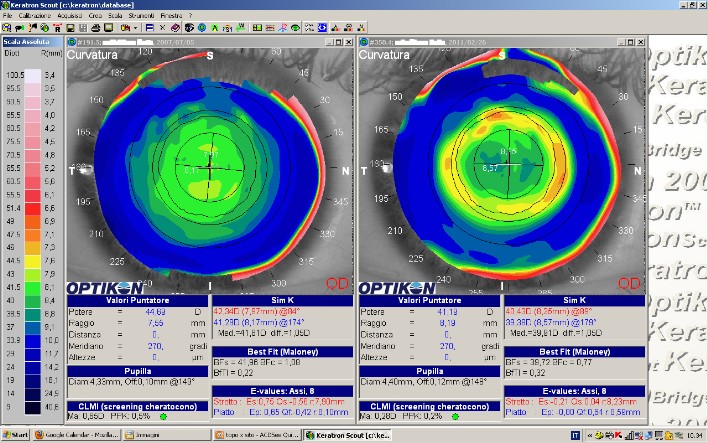Screen dimensions: 708x443
Task: Click the Windows Start button
Action: [x=15, y=435]
